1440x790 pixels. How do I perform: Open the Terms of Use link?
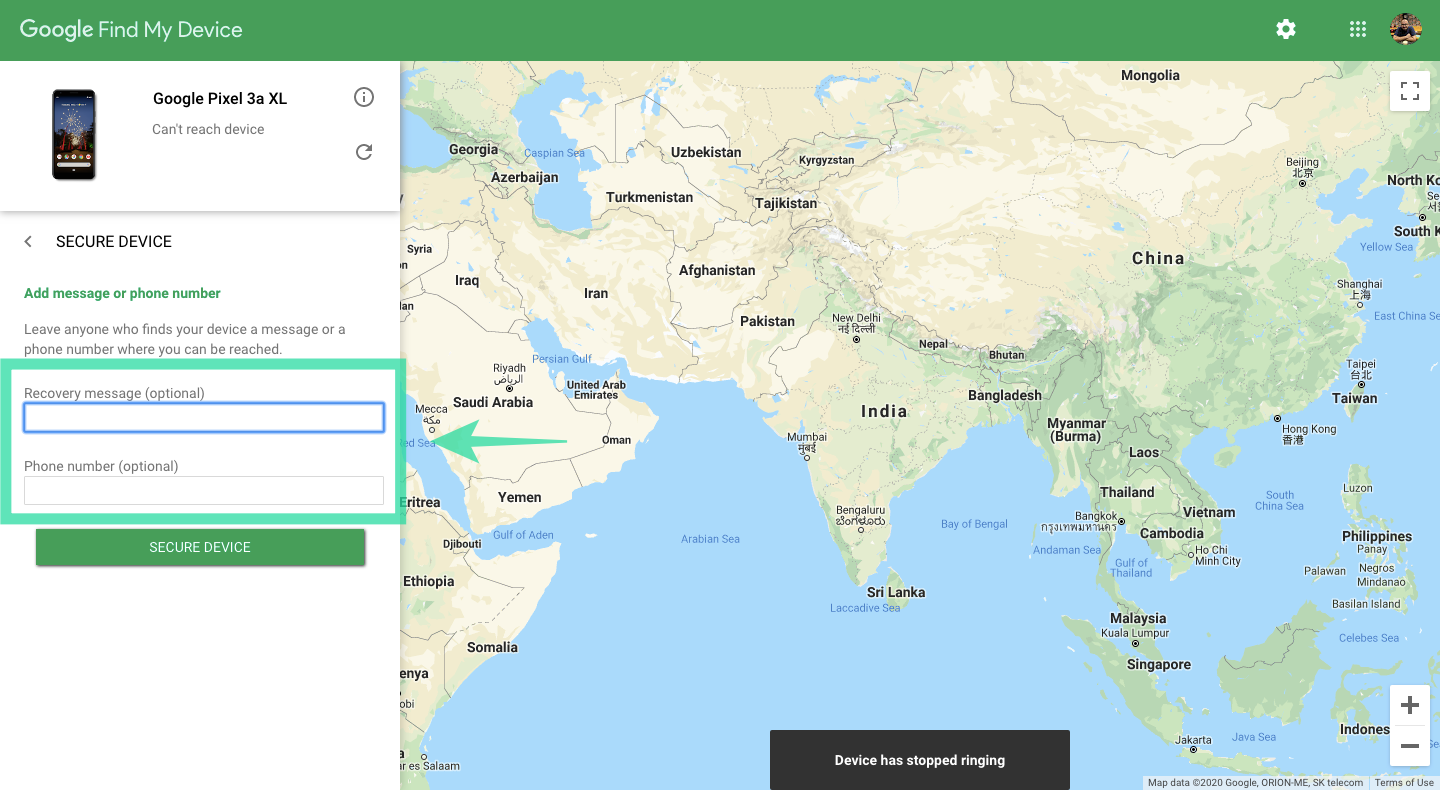coord(1404,783)
